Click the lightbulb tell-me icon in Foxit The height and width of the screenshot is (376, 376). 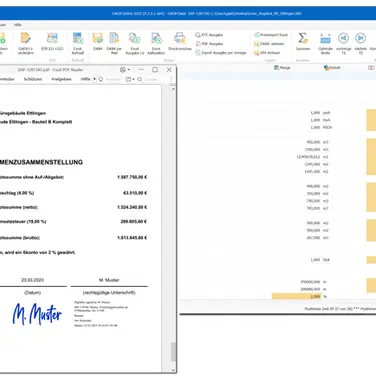(x=101, y=79)
